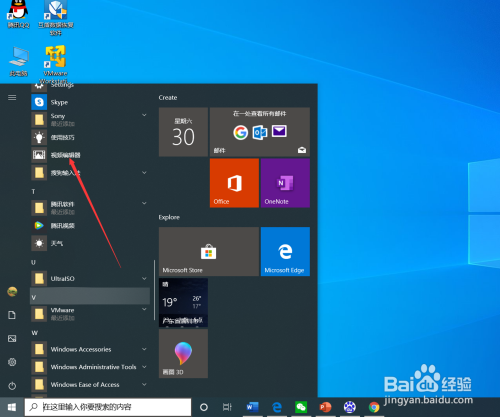Open WeChat from the taskbar
The height and width of the screenshot is (417, 500).
pyautogui.click(x=301, y=407)
